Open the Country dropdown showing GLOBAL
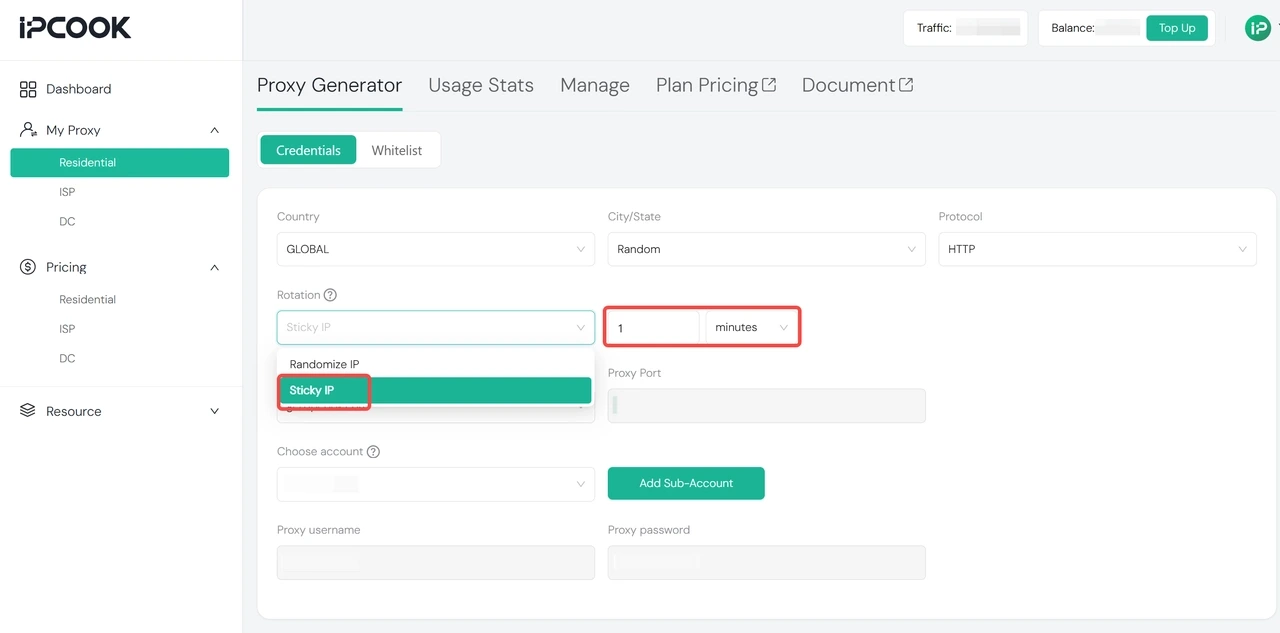 point(435,249)
